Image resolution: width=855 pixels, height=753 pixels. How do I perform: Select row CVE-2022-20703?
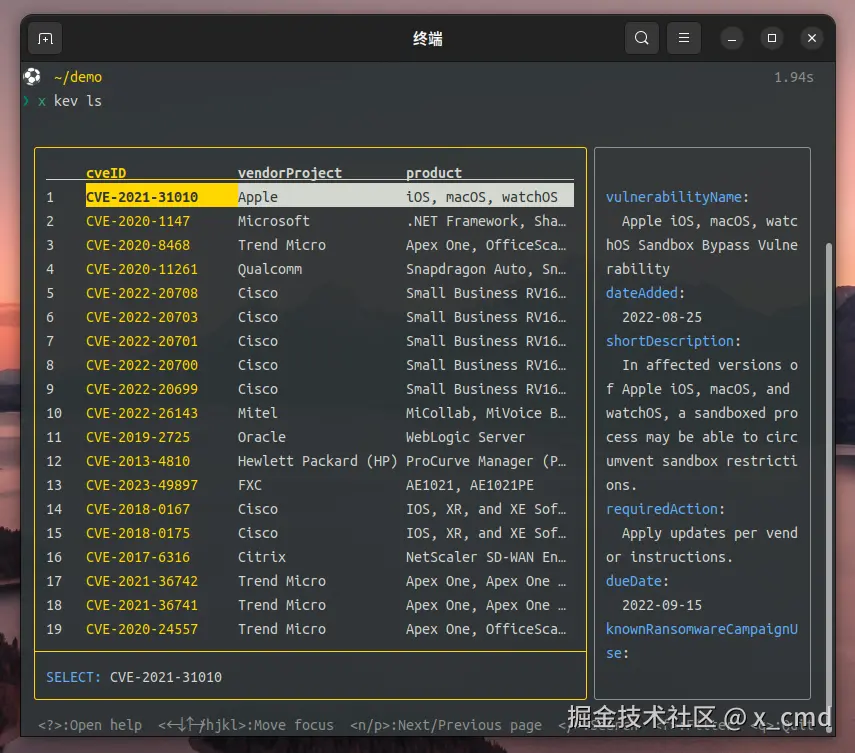[x=310, y=317]
